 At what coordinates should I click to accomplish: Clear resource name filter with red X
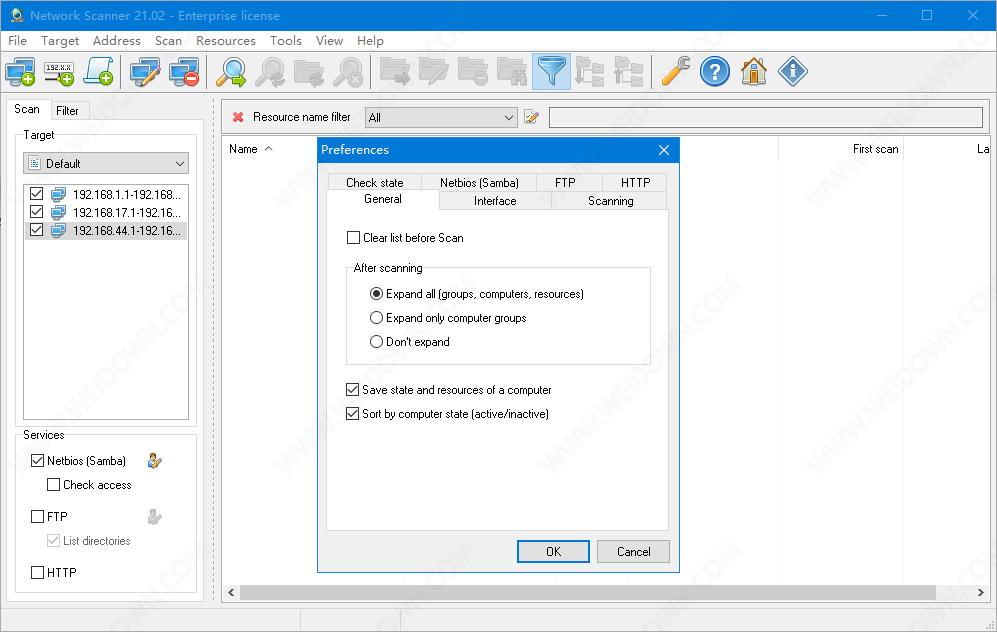point(238,117)
